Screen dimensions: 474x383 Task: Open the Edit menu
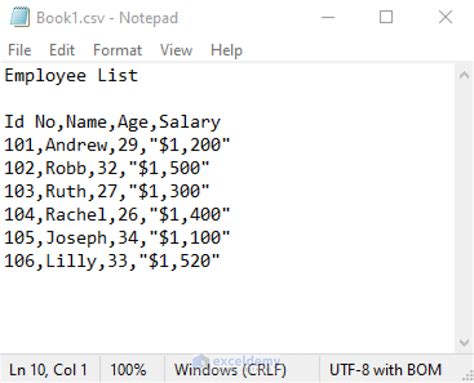point(62,50)
